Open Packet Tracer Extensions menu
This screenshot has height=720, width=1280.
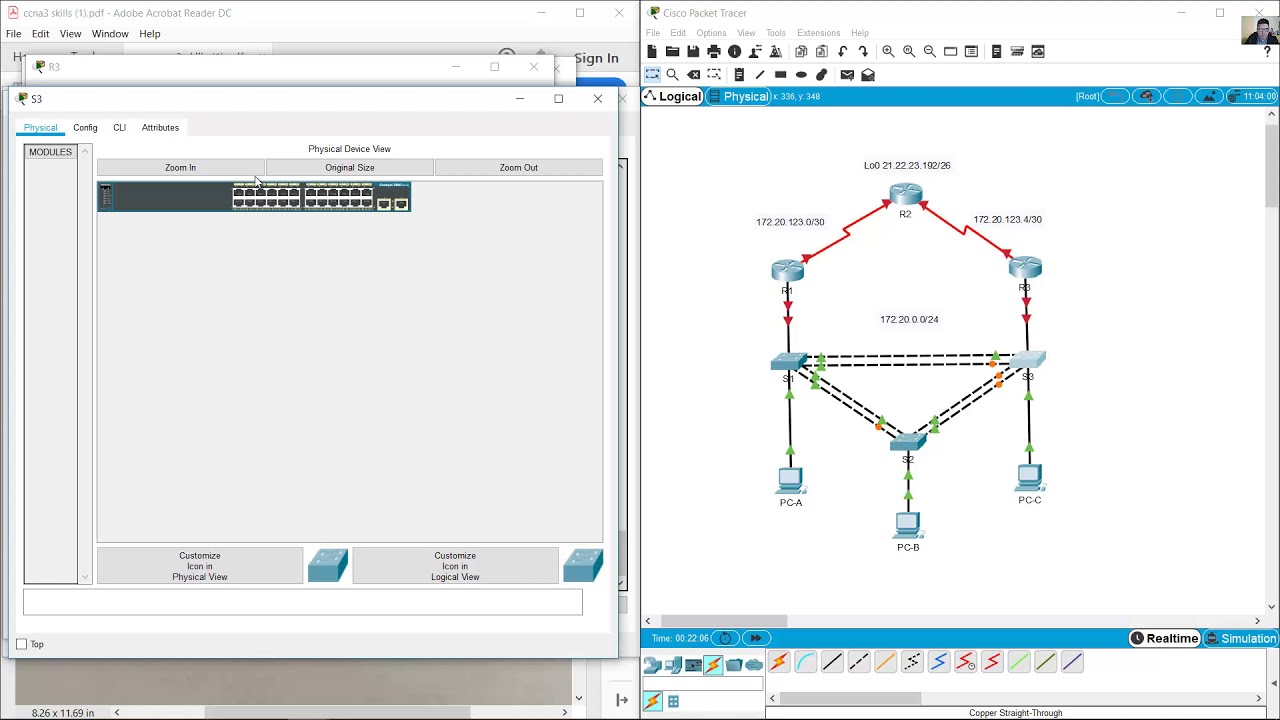[818, 33]
